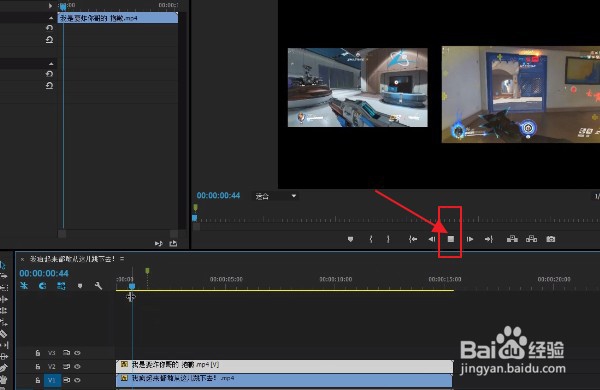Target the V1 track header
This screenshot has width=600, height=390.
click(x=52, y=380)
